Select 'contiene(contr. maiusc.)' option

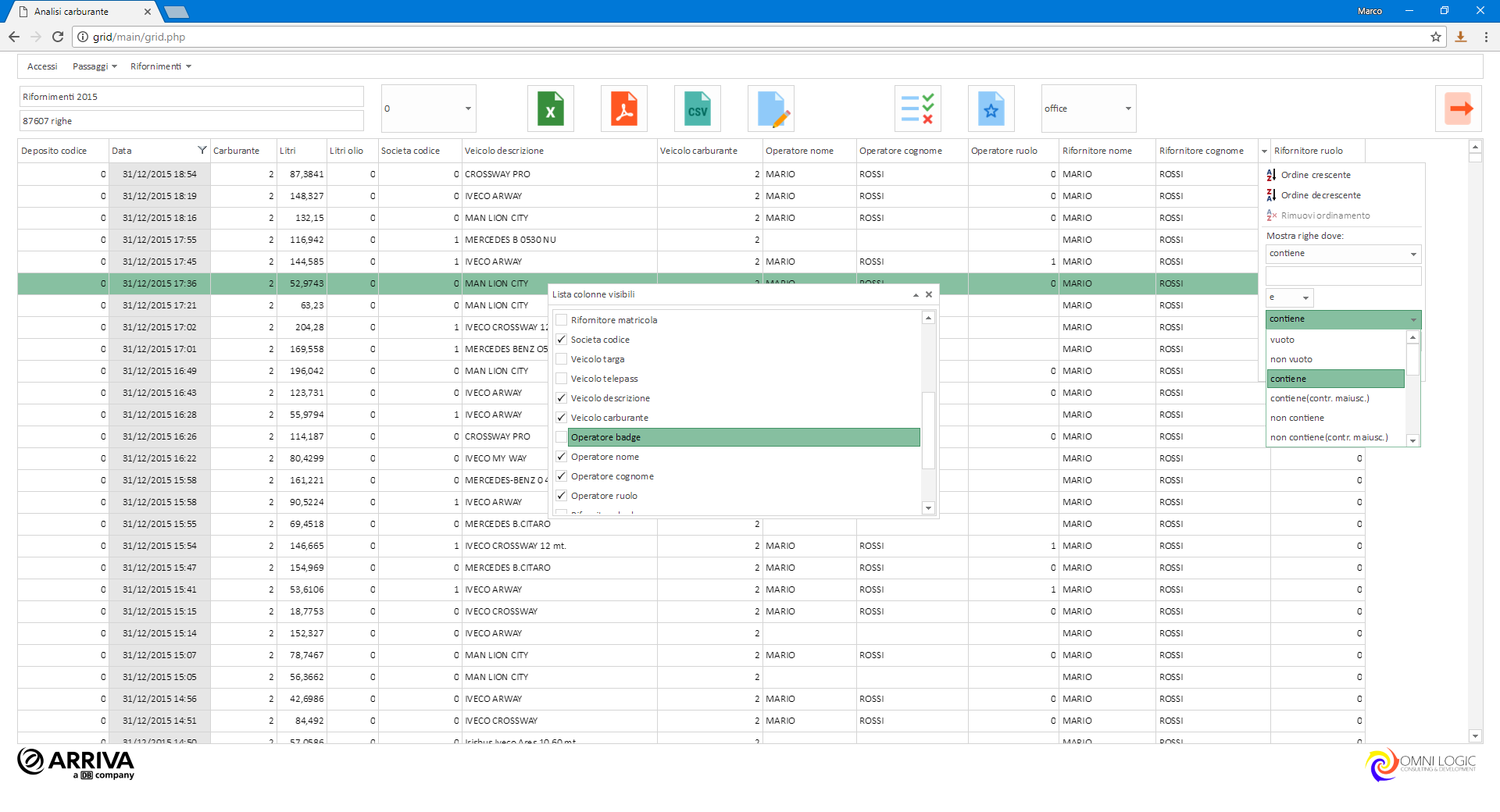pyautogui.click(x=1335, y=398)
